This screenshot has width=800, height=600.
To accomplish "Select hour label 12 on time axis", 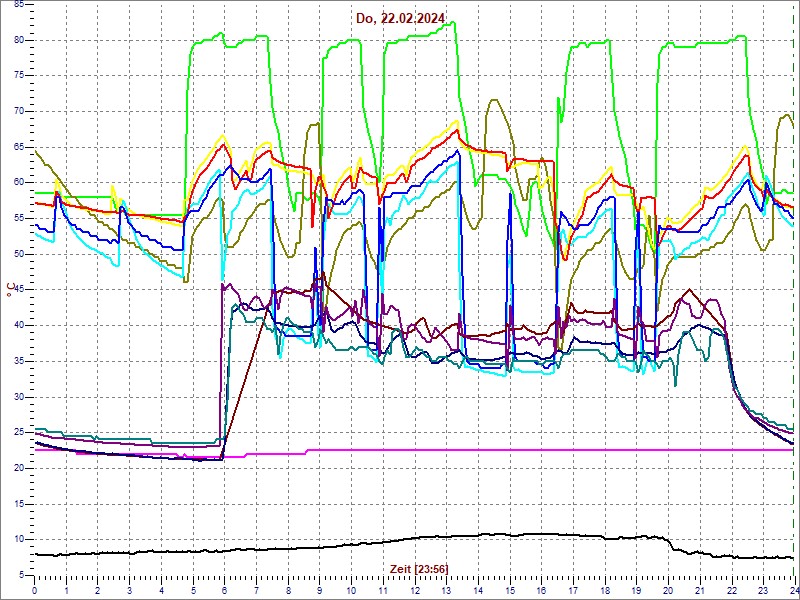I will pos(415,590).
